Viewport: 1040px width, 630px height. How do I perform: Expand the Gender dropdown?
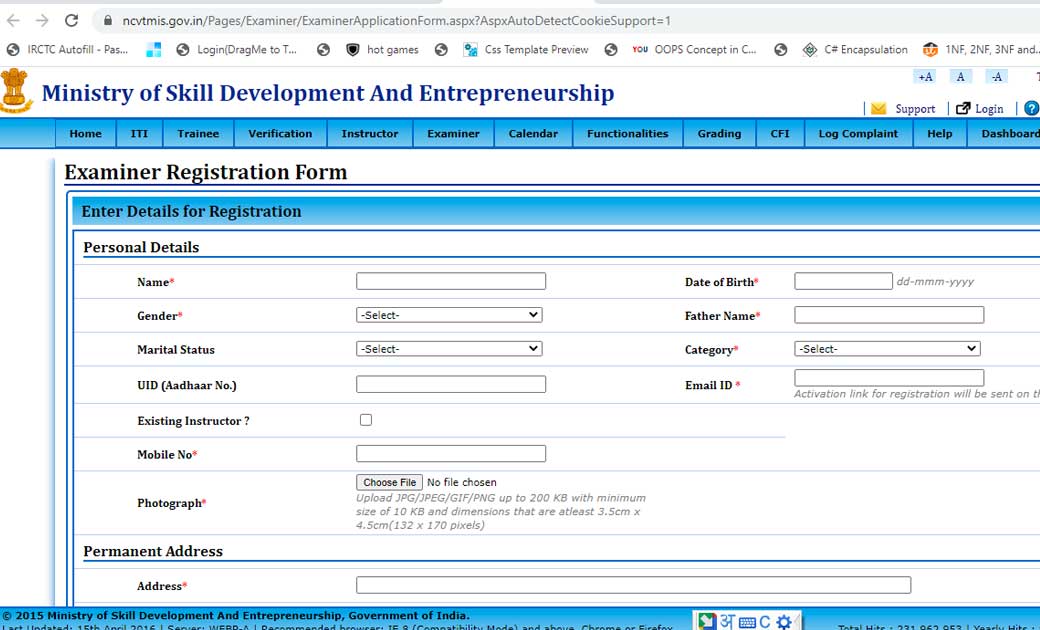(449, 315)
